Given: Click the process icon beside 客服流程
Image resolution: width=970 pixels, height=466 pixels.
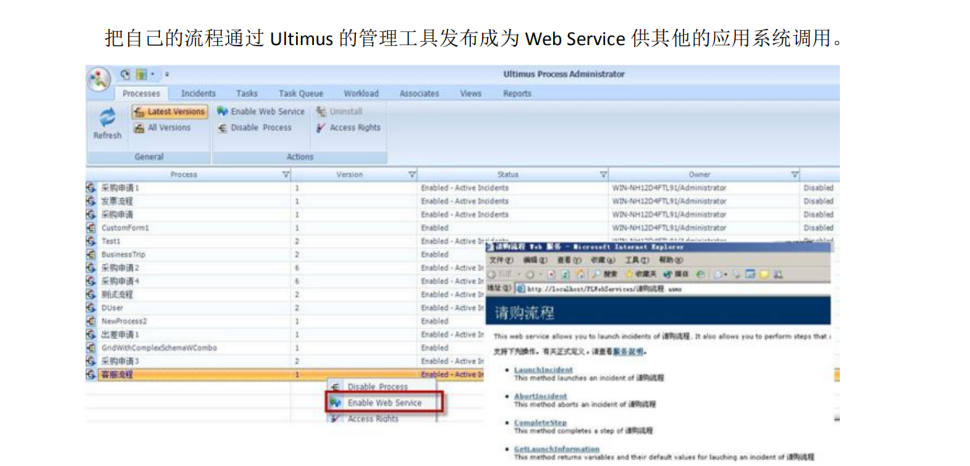Looking at the screenshot, I should coord(91,374).
